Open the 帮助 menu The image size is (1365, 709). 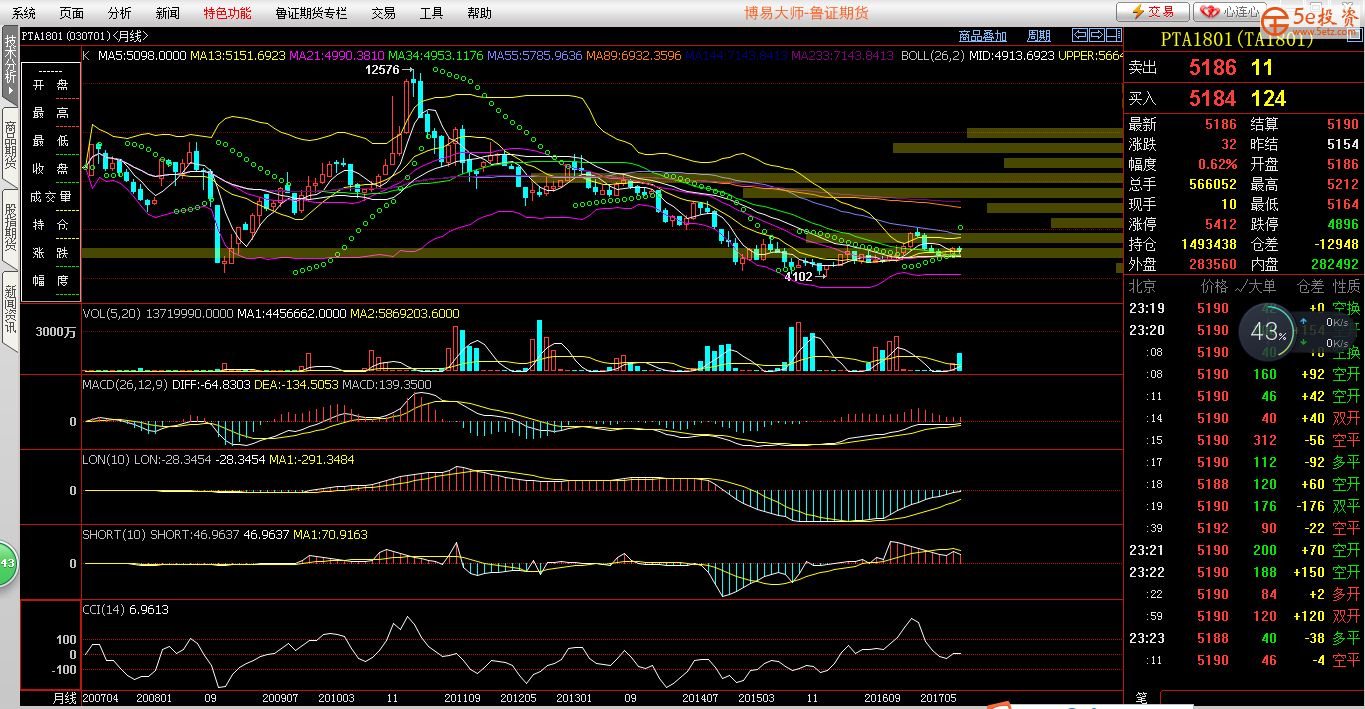479,13
